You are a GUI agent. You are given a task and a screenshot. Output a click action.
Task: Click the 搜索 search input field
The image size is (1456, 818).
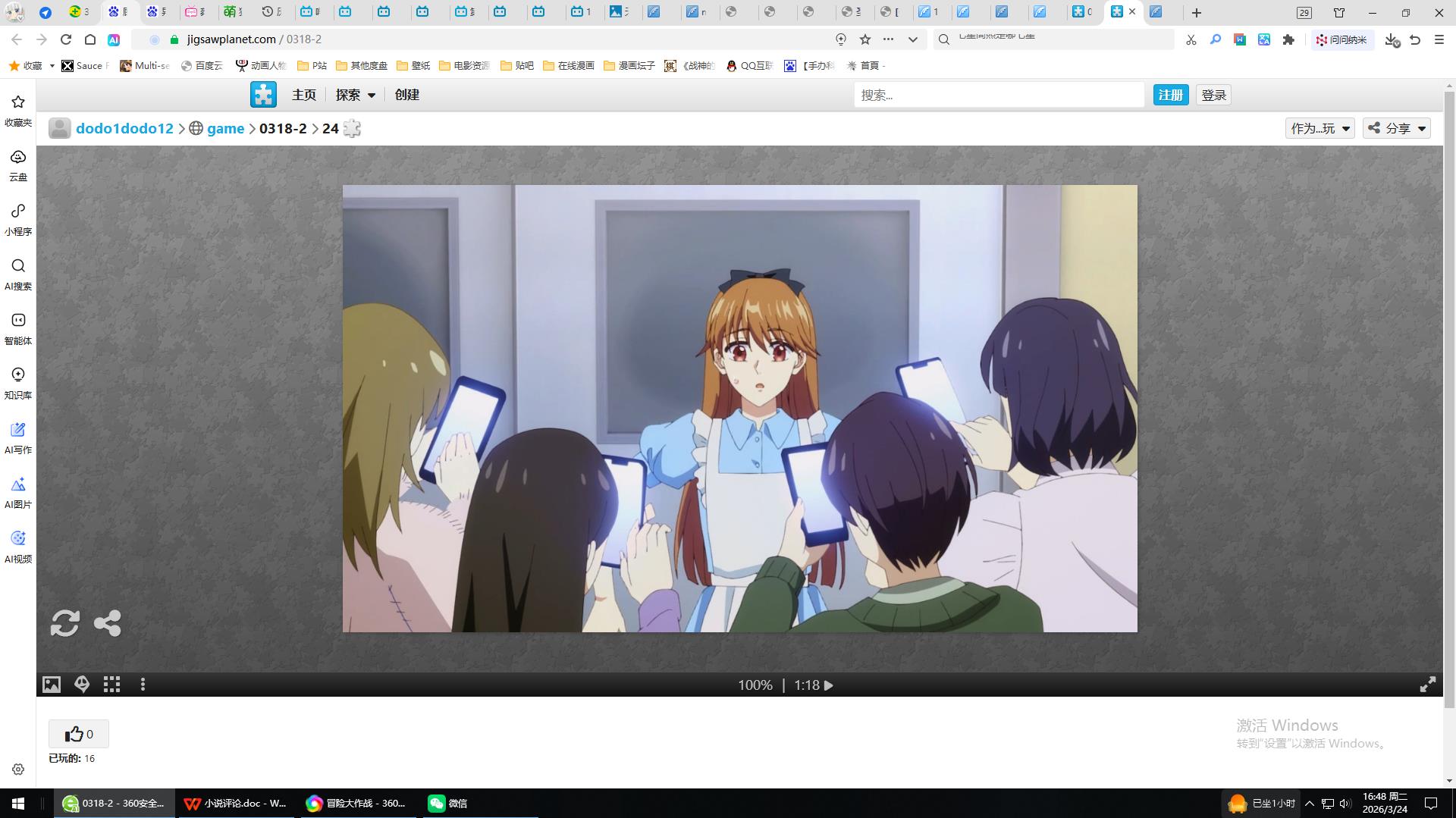coord(998,95)
